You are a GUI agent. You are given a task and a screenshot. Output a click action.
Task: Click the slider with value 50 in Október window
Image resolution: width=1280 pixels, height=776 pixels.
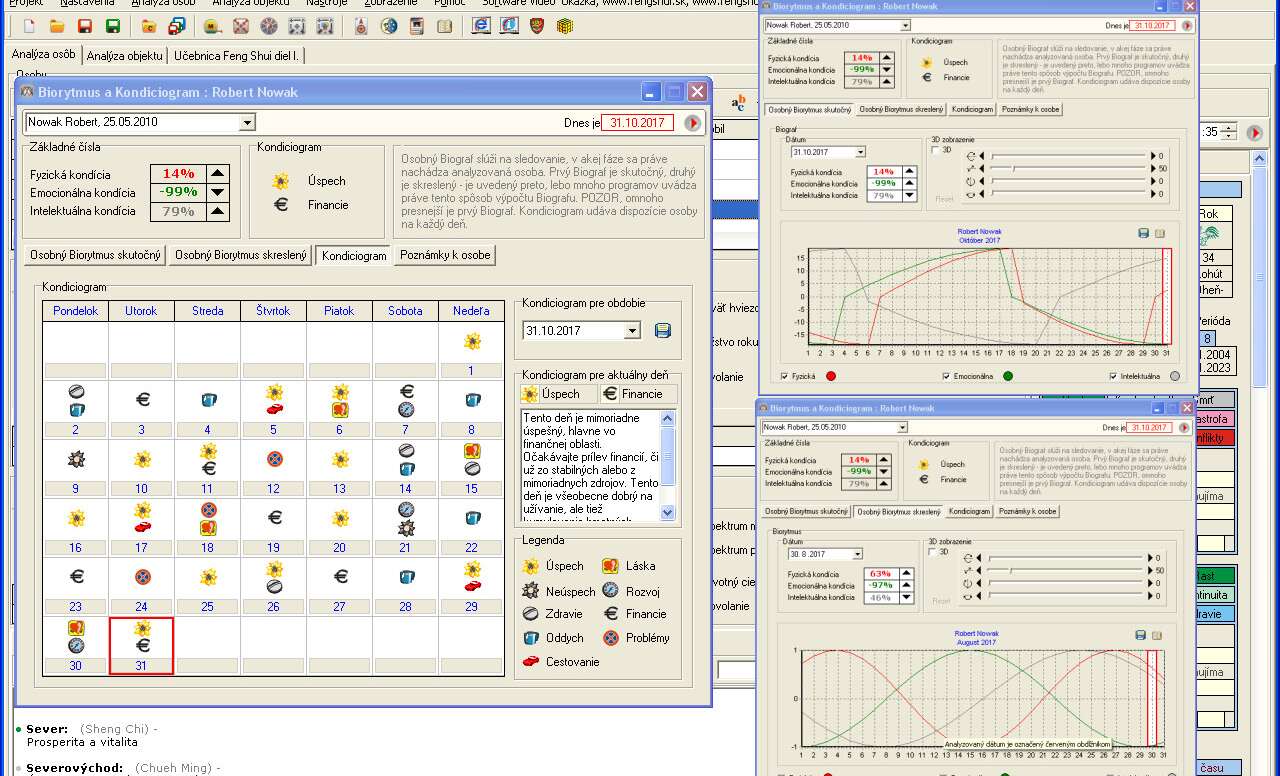[1068, 168]
